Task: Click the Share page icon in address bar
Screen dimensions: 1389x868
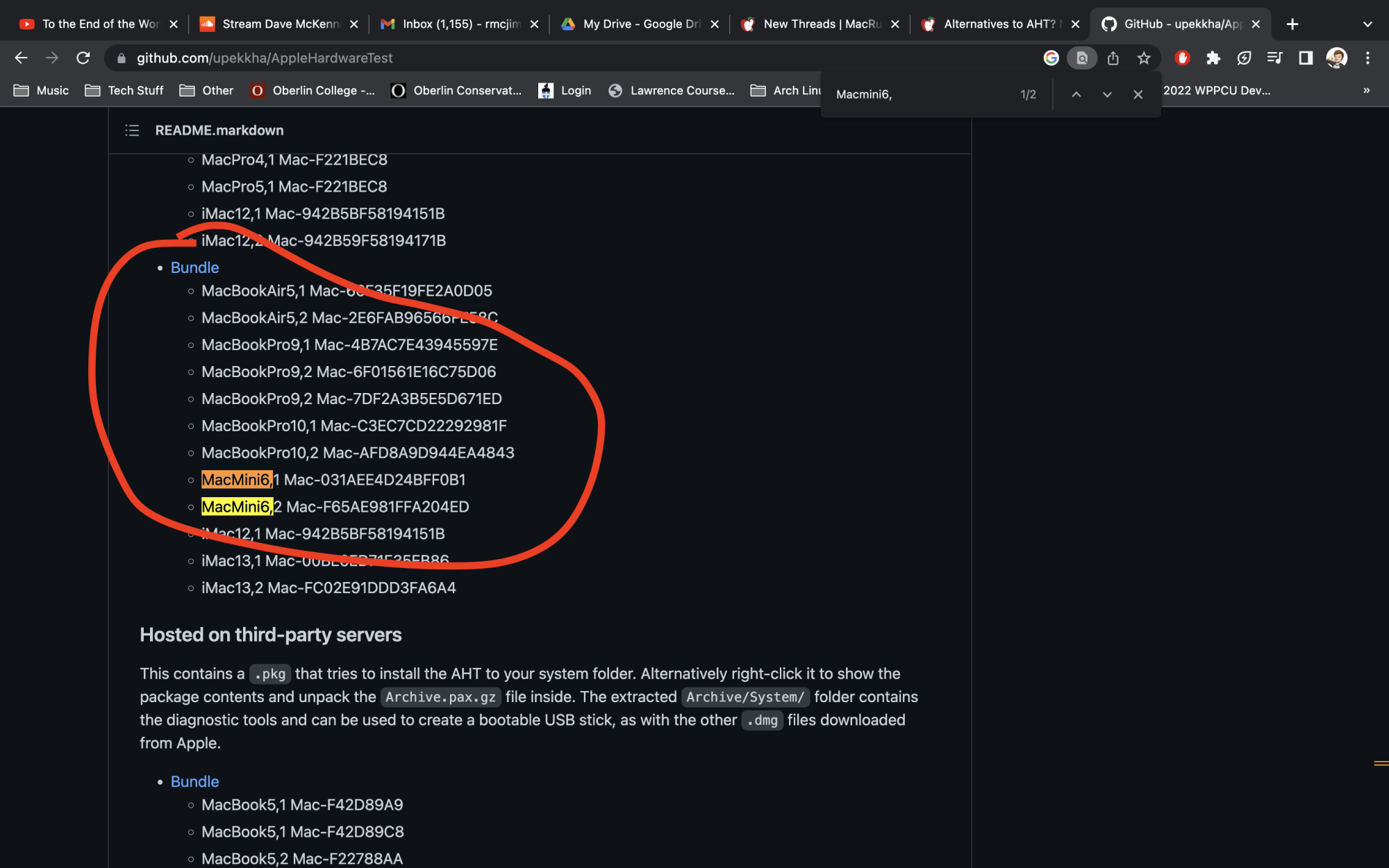Action: (1113, 58)
